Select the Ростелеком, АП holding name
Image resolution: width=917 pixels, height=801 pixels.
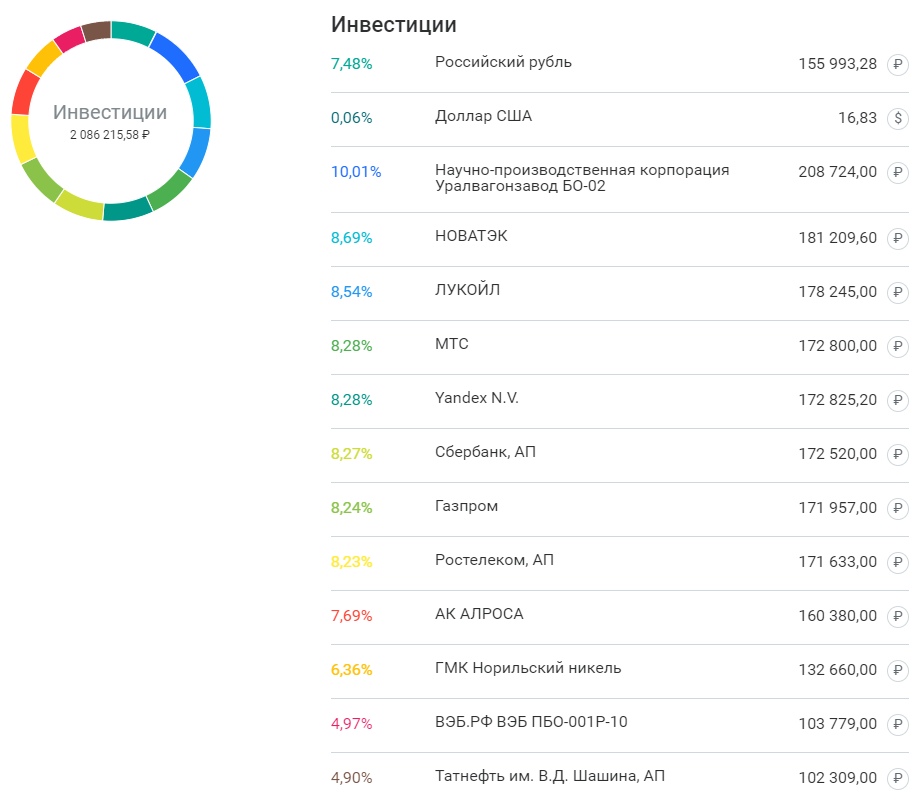494,560
